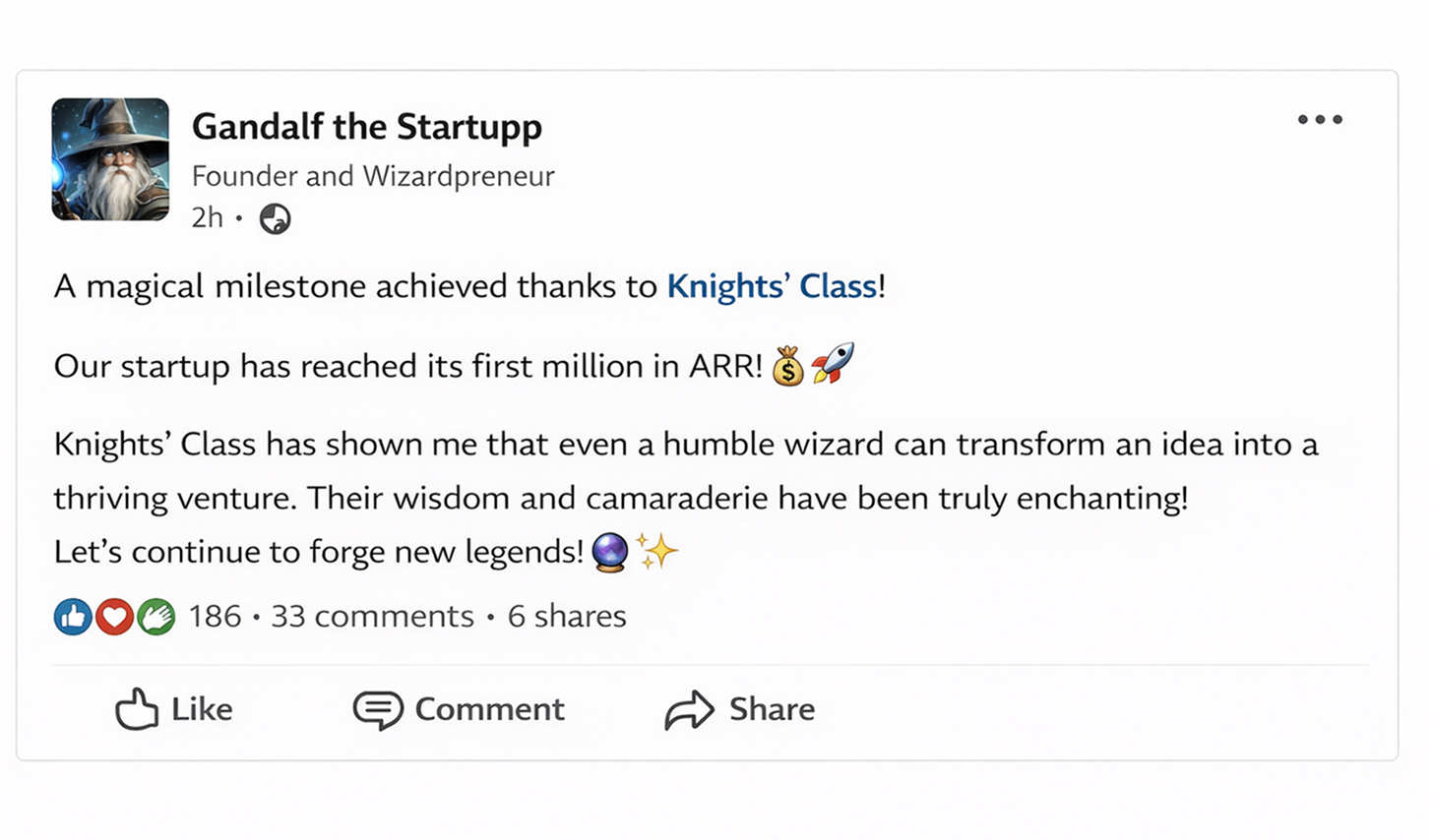Click the red heart reaction icon

tap(114, 616)
